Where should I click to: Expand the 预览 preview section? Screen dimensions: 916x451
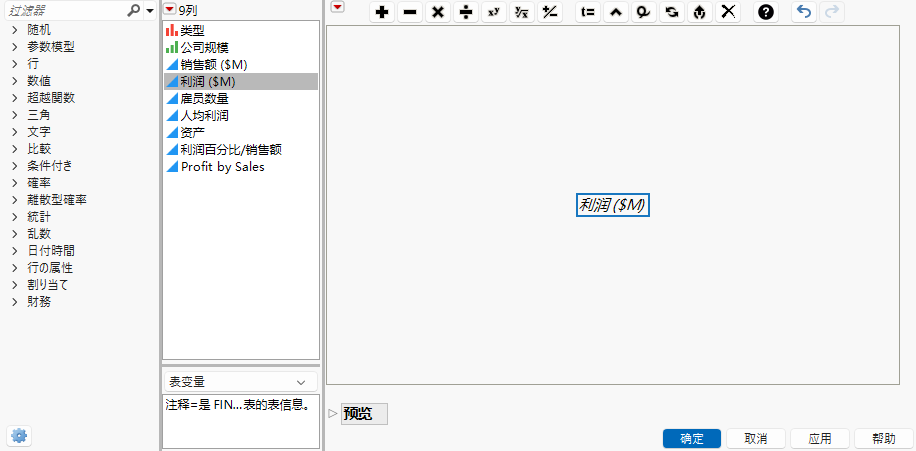(x=333, y=414)
